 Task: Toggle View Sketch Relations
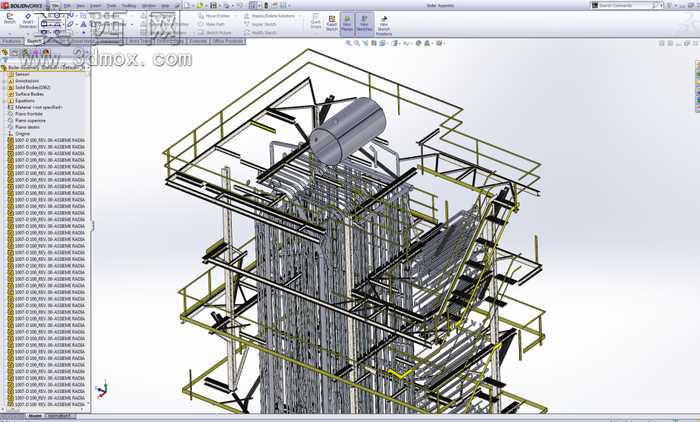point(383,25)
